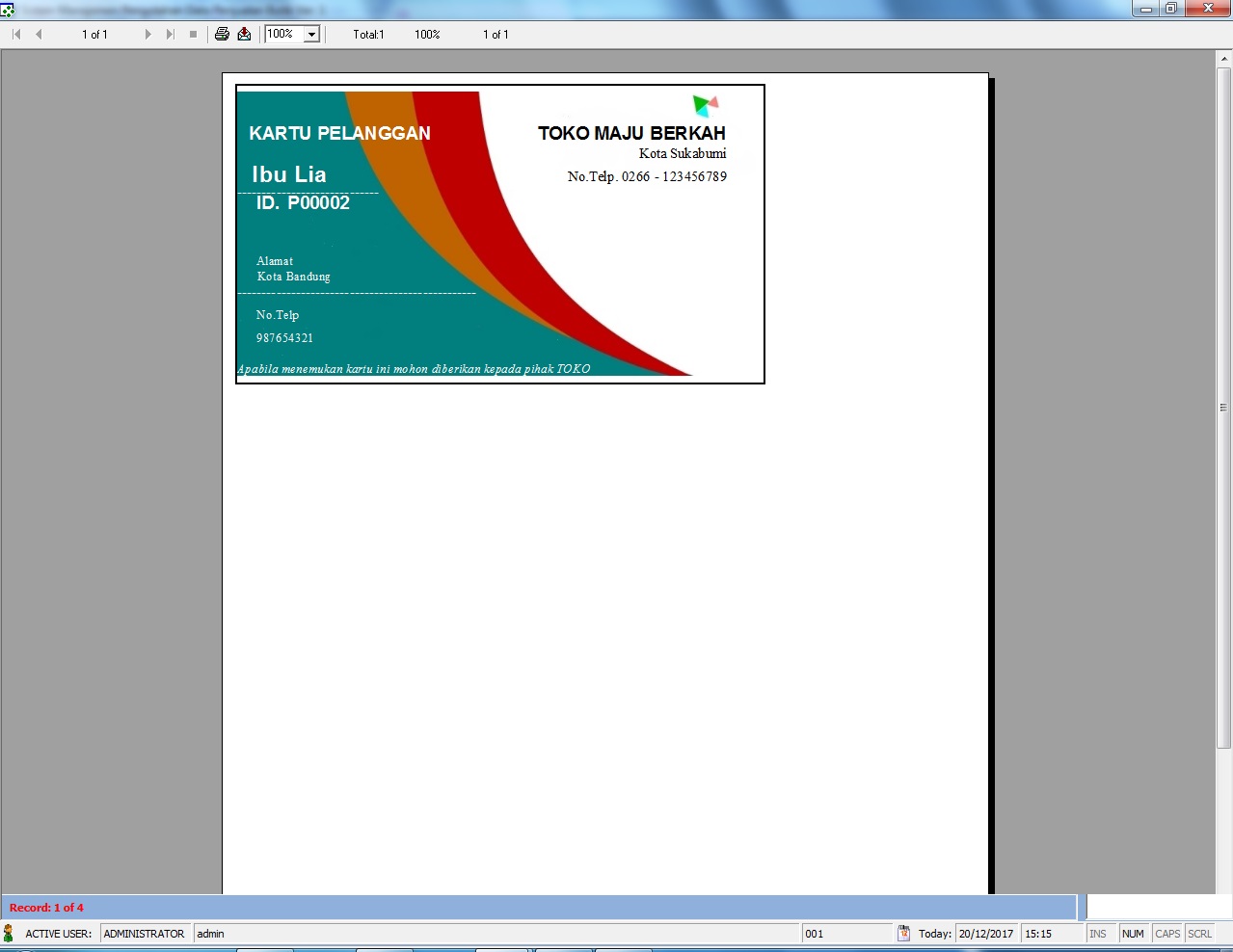
Task: Click the Record 1 of 4 progress bar
Action: point(540,907)
